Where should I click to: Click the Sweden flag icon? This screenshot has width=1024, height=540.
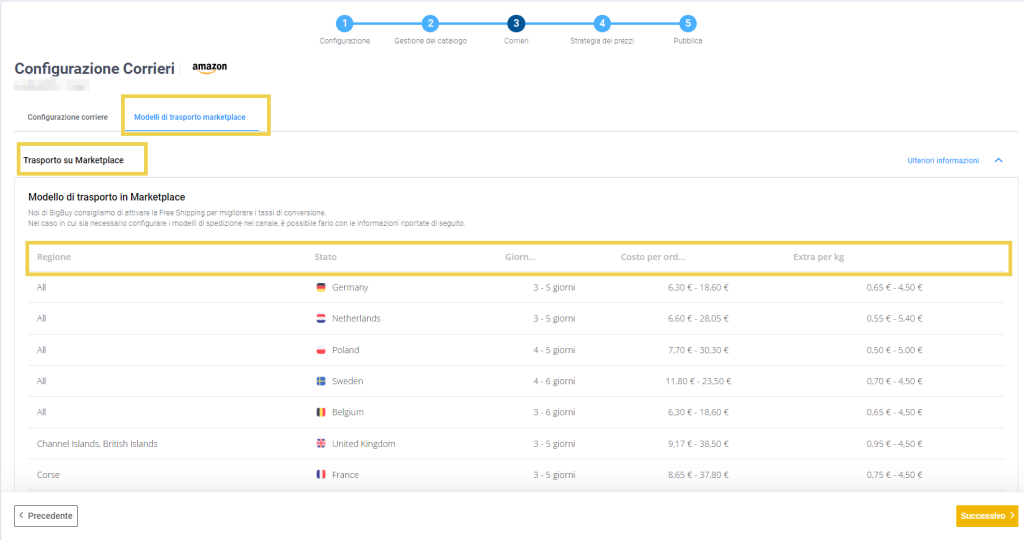(x=321, y=381)
